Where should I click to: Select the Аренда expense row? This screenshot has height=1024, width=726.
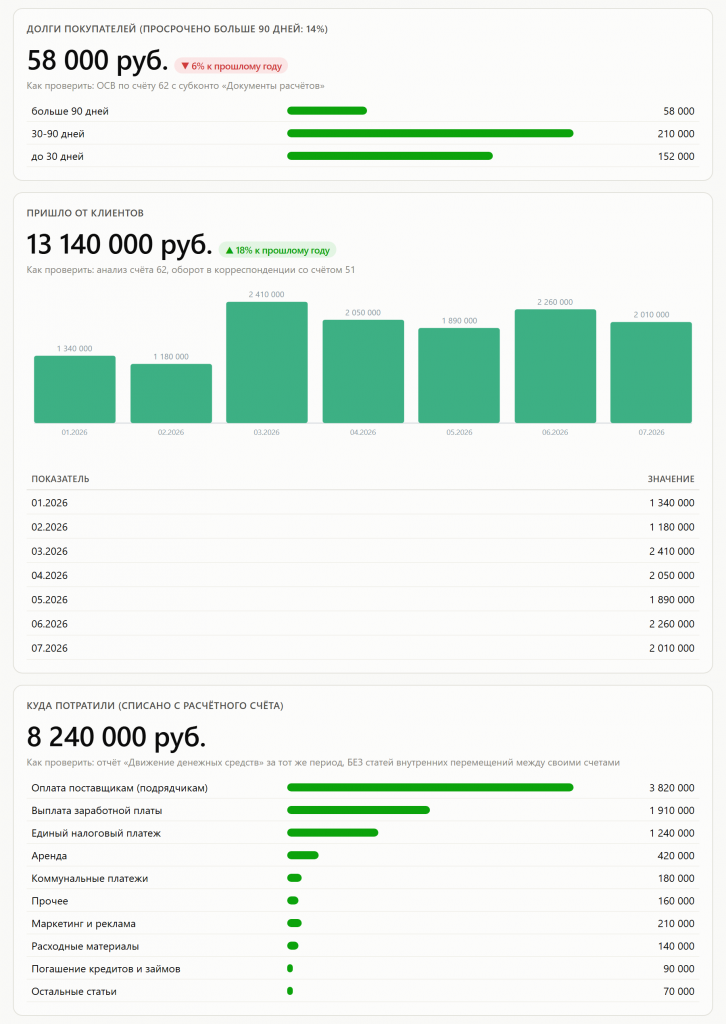[363, 856]
